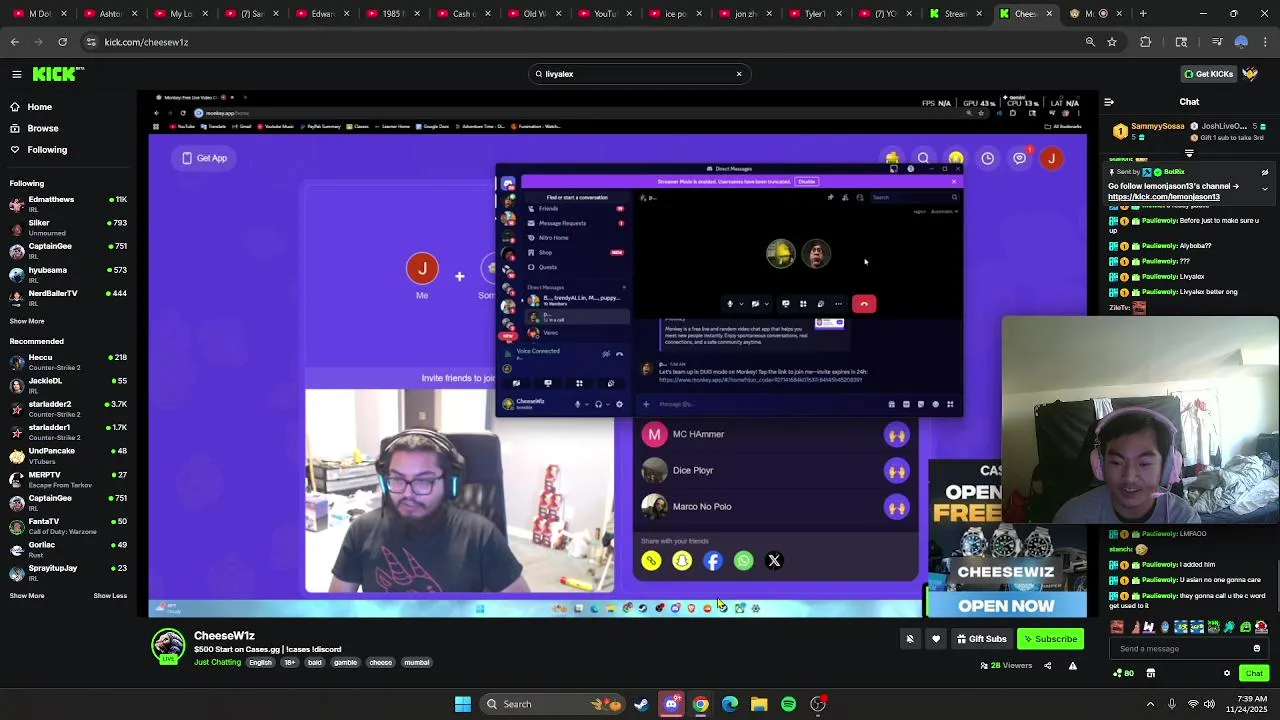Open NerdBallerTV channel in Following list
Screen dimensions: 1280x720
pos(68,297)
